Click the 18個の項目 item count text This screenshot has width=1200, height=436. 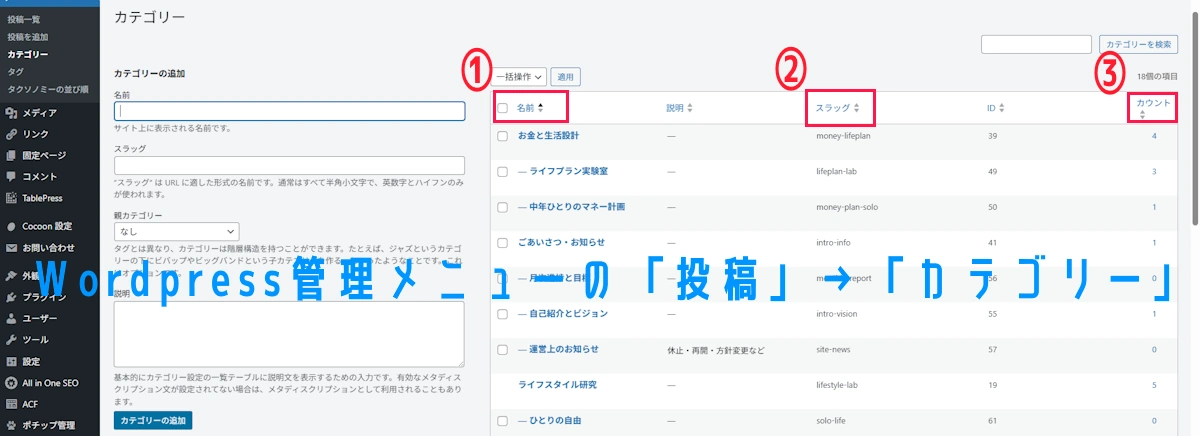point(1158,76)
